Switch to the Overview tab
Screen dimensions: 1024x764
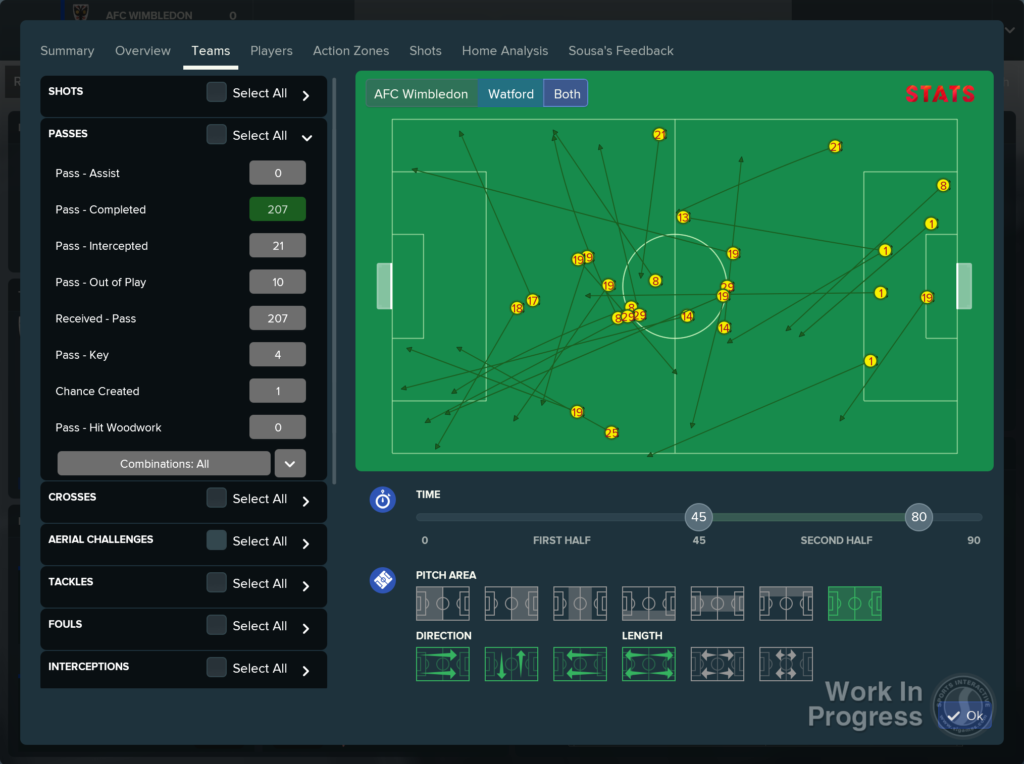(142, 51)
